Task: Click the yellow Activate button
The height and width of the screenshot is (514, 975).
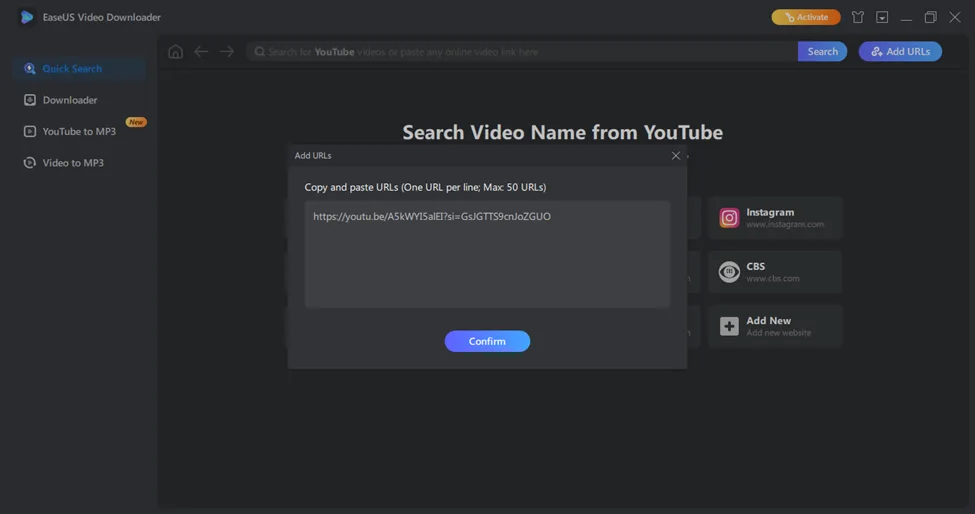Action: [806, 17]
